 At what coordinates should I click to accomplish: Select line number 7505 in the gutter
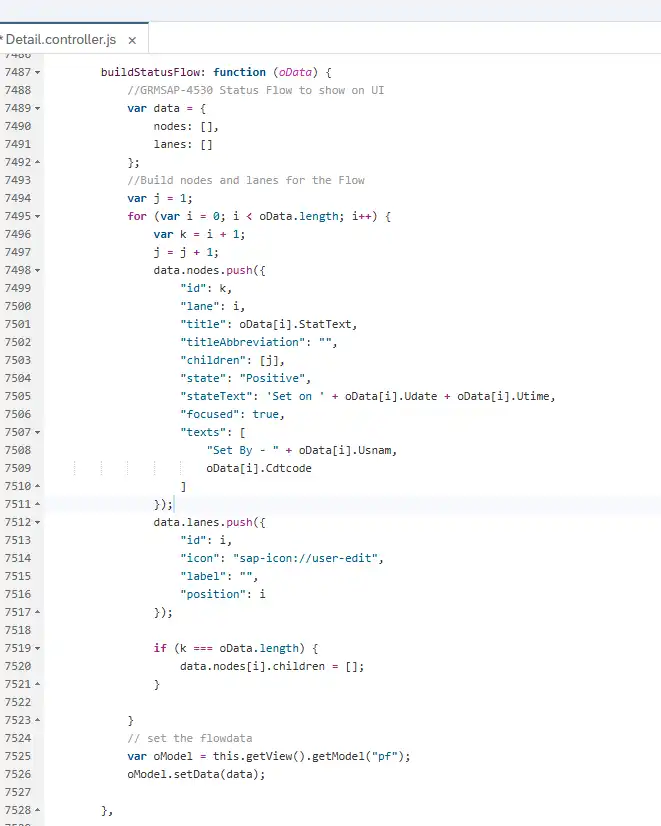16,396
